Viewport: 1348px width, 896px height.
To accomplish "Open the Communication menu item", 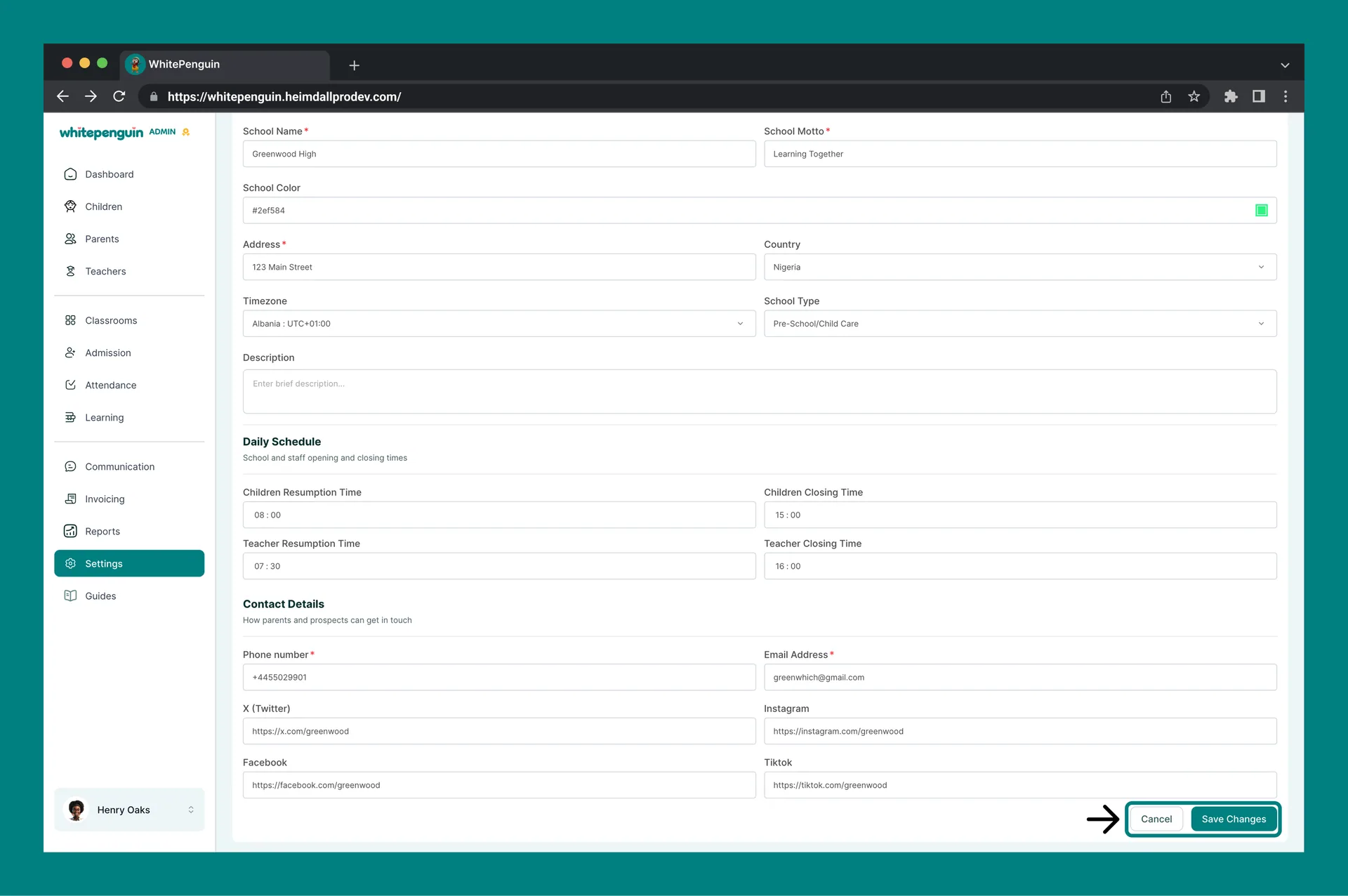I will pyautogui.click(x=129, y=466).
